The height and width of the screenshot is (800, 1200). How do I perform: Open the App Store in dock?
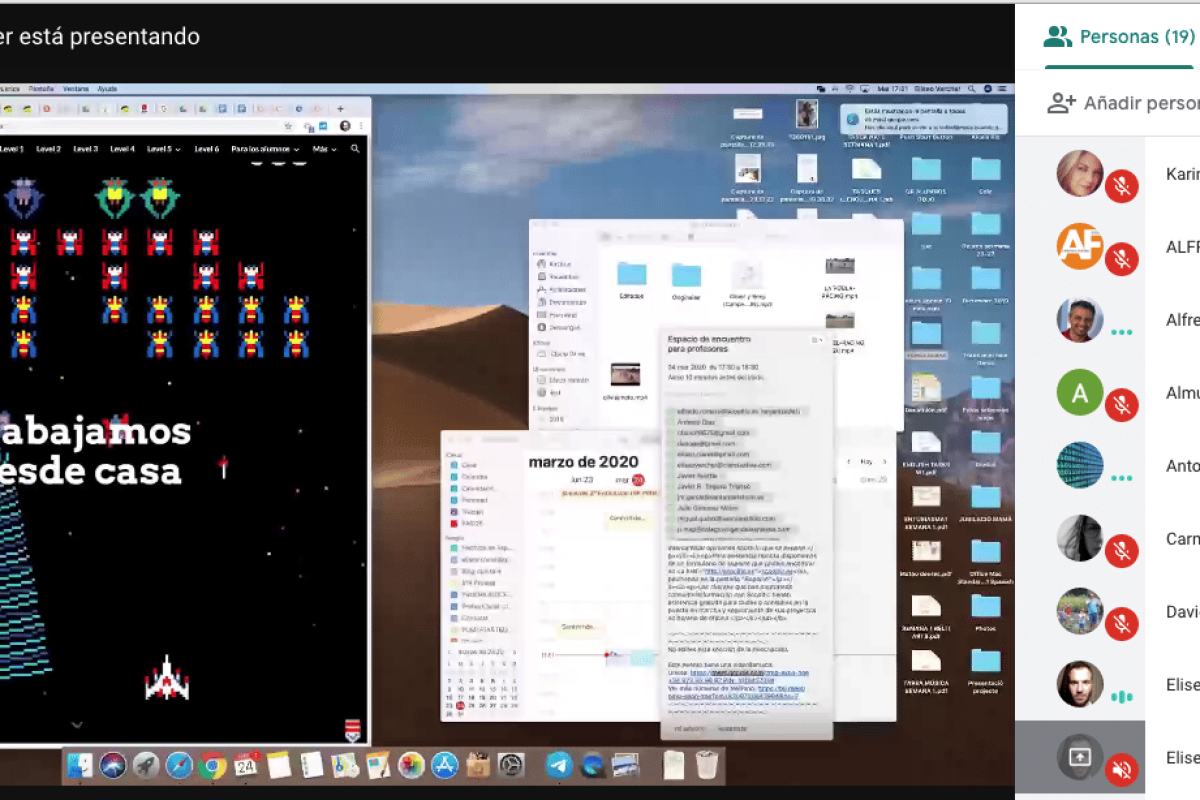coord(444,766)
